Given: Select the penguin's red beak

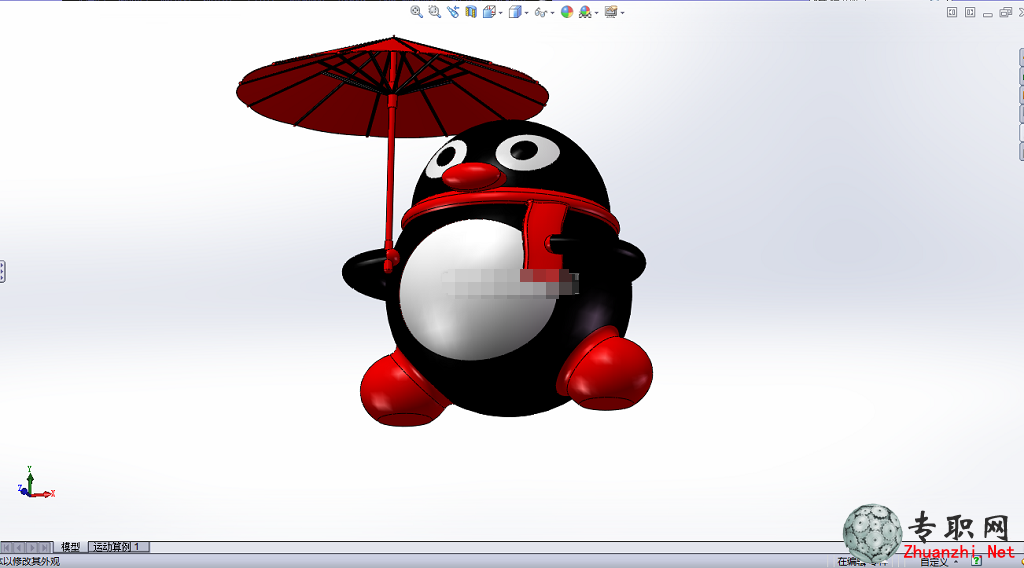Looking at the screenshot, I should coord(470,175).
